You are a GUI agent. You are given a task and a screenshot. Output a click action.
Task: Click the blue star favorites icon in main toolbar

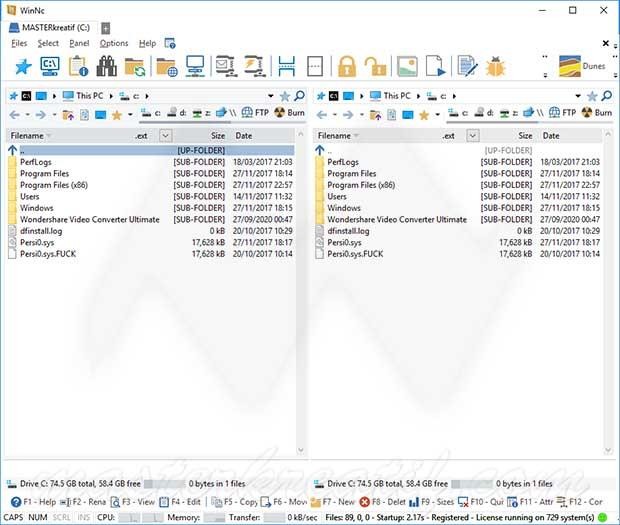(23, 67)
